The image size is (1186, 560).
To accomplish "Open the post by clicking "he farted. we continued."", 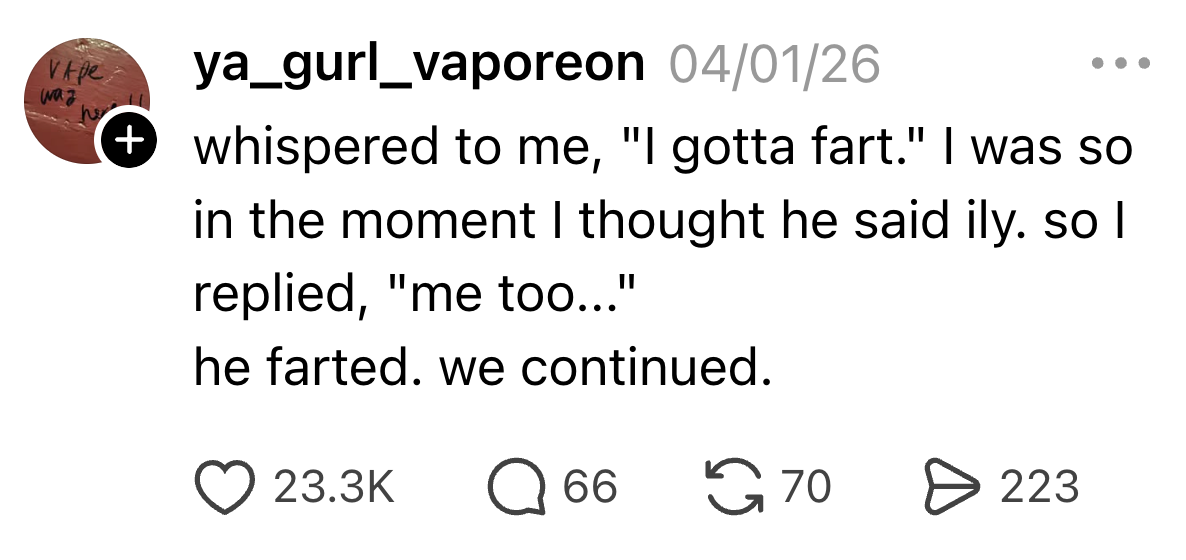I will click(x=482, y=369).
